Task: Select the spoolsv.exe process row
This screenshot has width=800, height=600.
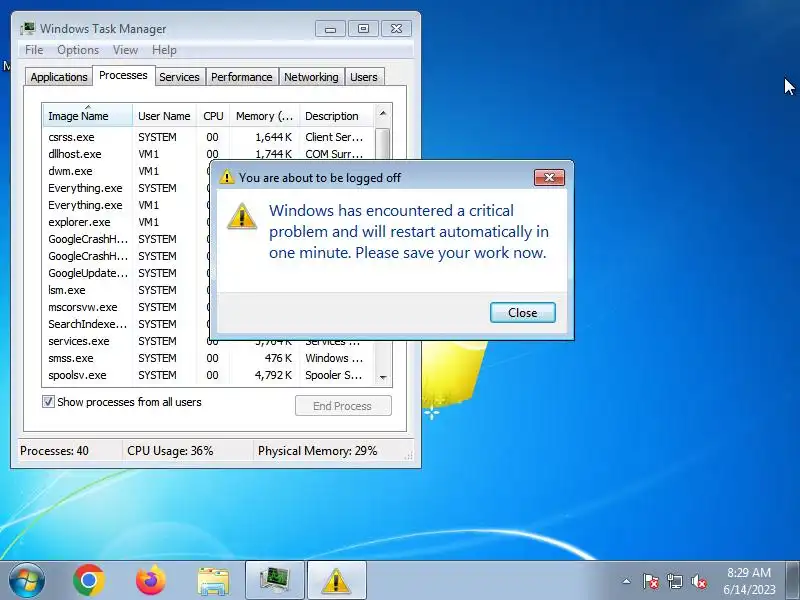Action: pyautogui.click(x=208, y=375)
